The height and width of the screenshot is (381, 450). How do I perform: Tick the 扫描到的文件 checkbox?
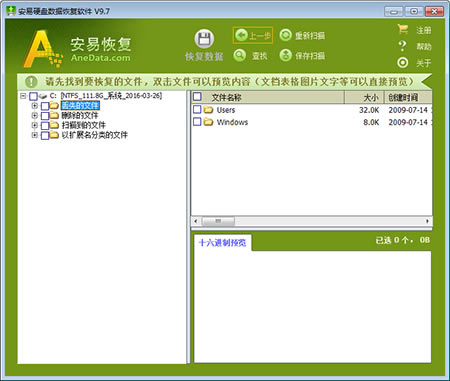(x=45, y=125)
